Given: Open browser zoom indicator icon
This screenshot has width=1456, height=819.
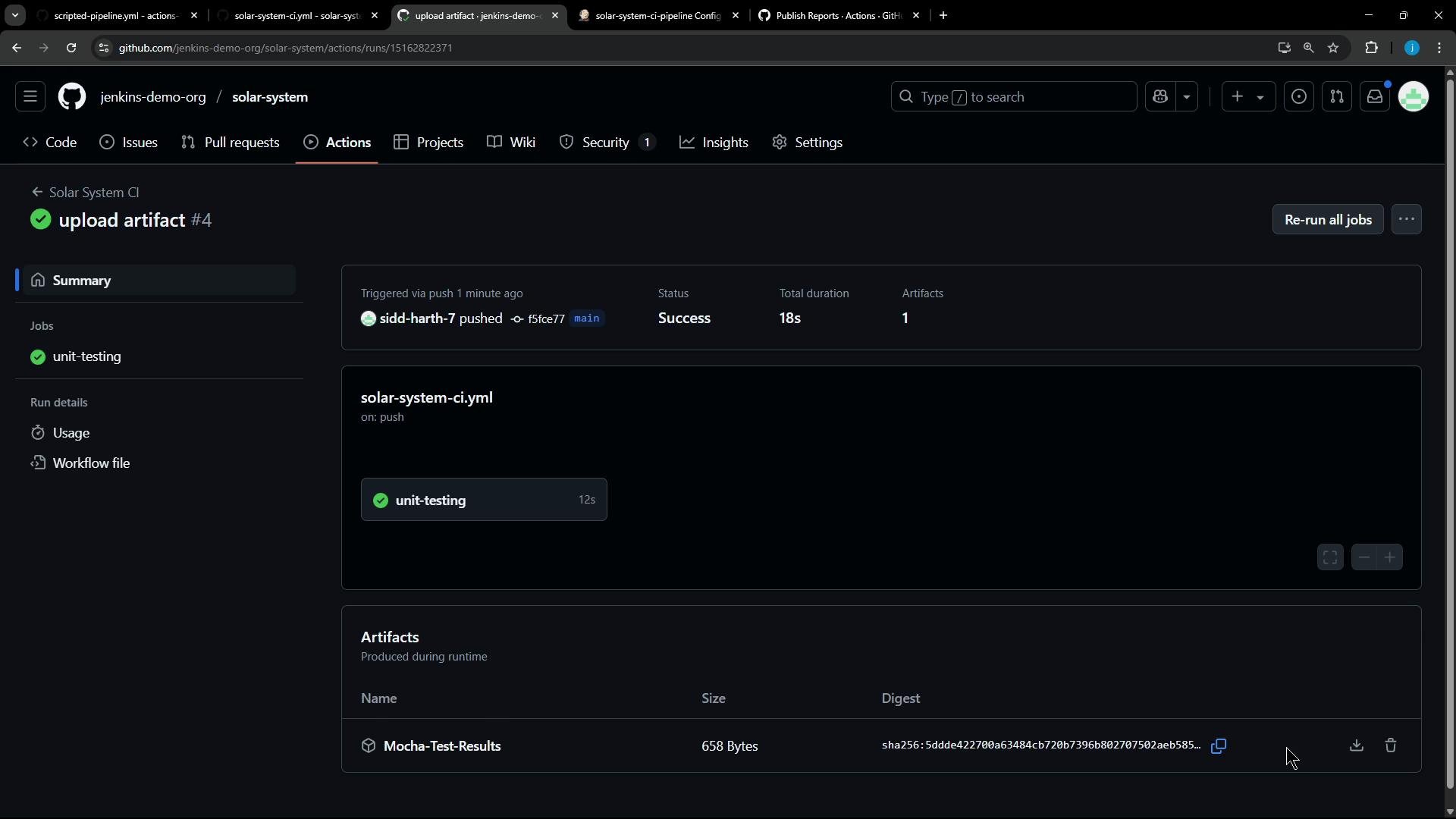Looking at the screenshot, I should point(1308,48).
